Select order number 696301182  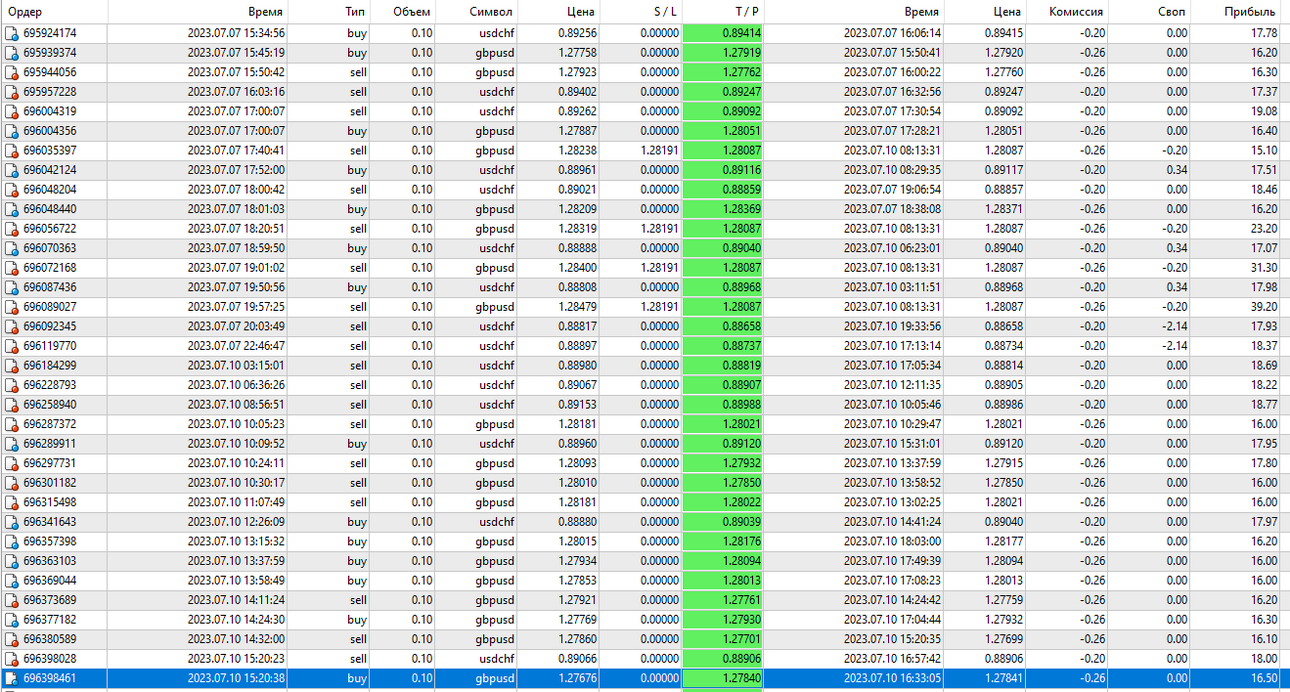pos(50,483)
